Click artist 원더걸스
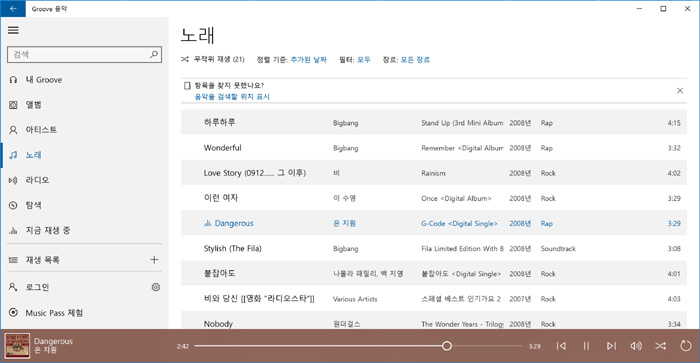 tap(346, 324)
